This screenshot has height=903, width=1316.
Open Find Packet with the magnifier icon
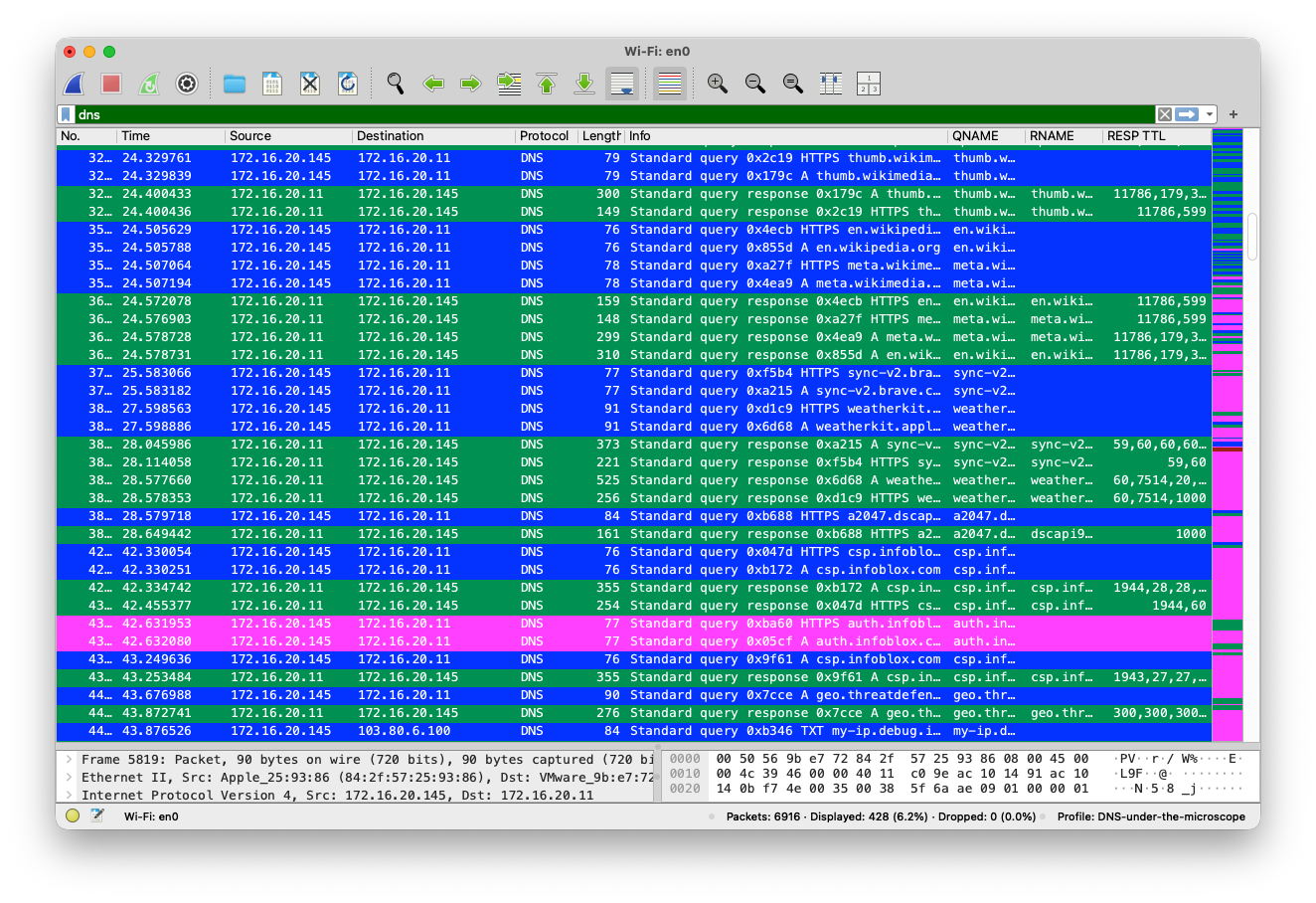pos(396,85)
